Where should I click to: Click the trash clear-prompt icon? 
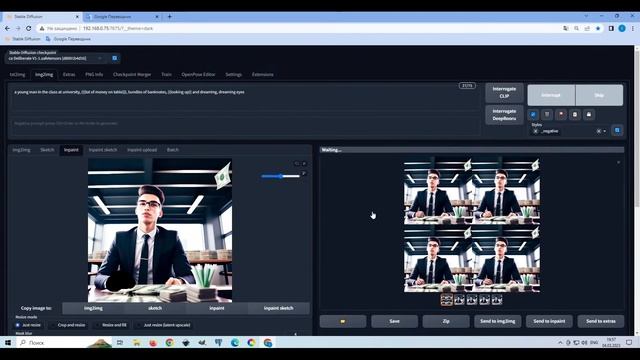[x=547, y=115]
